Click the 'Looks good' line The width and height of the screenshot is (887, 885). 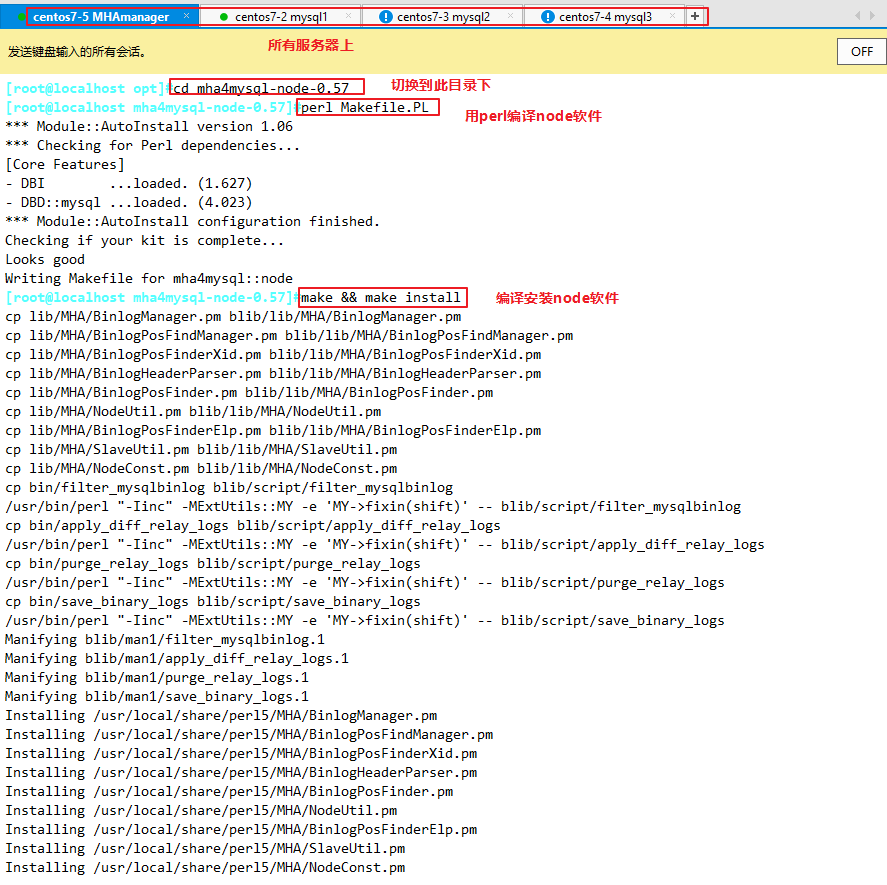(x=45, y=260)
